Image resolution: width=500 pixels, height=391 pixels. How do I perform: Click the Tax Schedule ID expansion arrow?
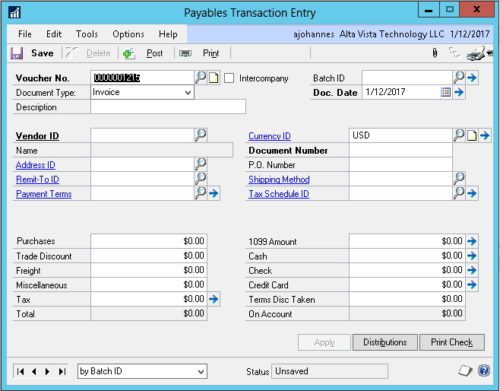click(x=472, y=193)
